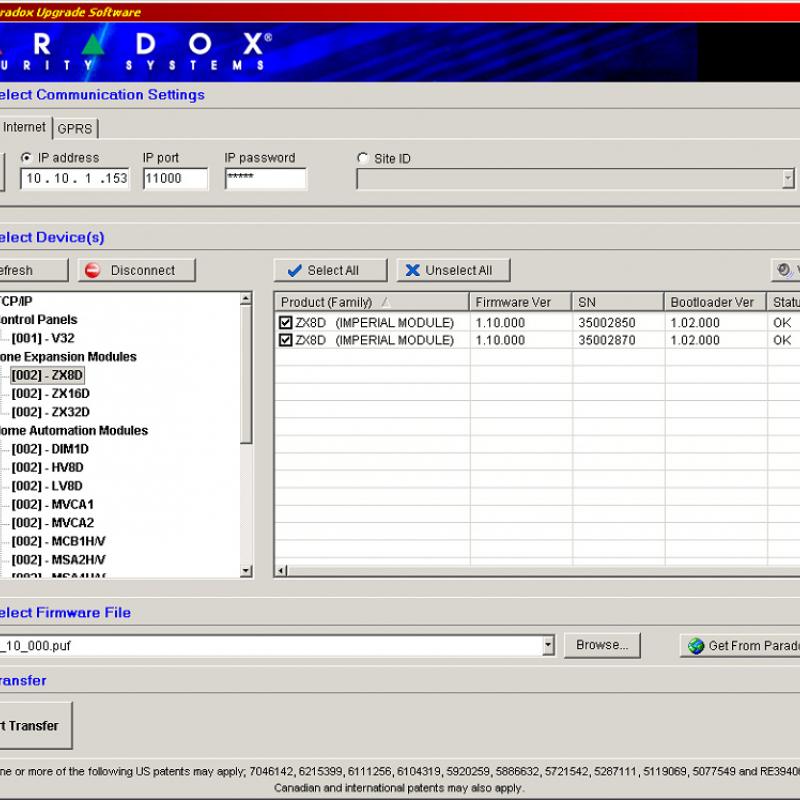Select the [002] - HV8D tree item
The height and width of the screenshot is (800, 800).
coord(47,467)
